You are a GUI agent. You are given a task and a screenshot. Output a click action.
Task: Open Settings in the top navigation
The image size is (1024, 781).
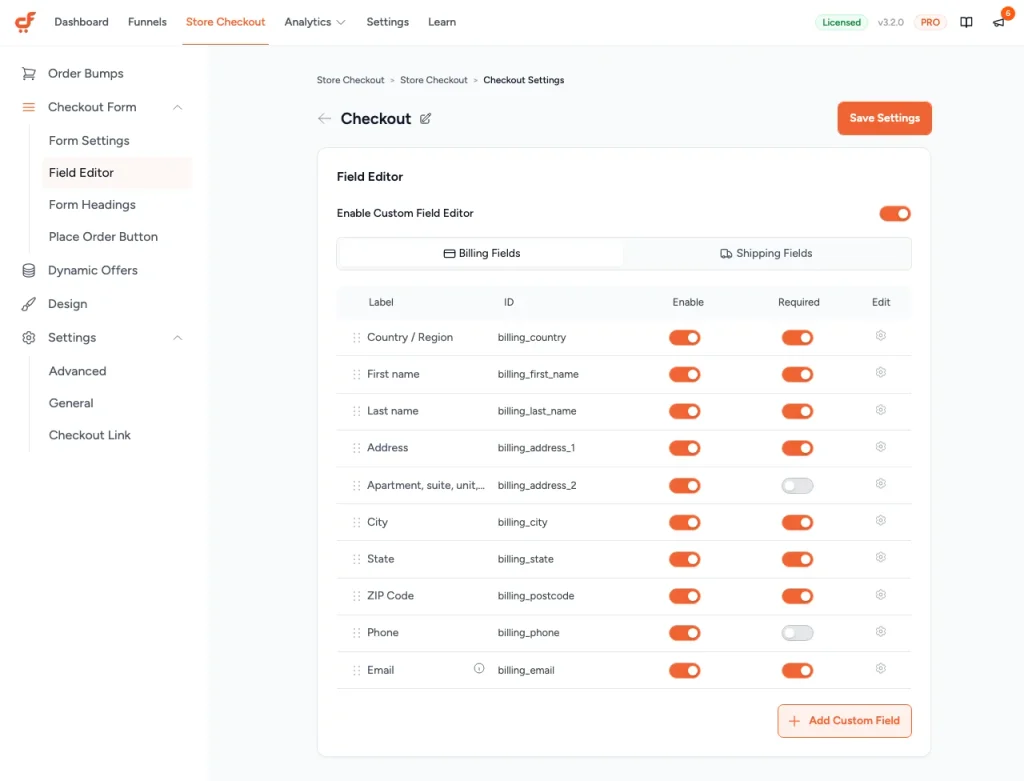[387, 22]
